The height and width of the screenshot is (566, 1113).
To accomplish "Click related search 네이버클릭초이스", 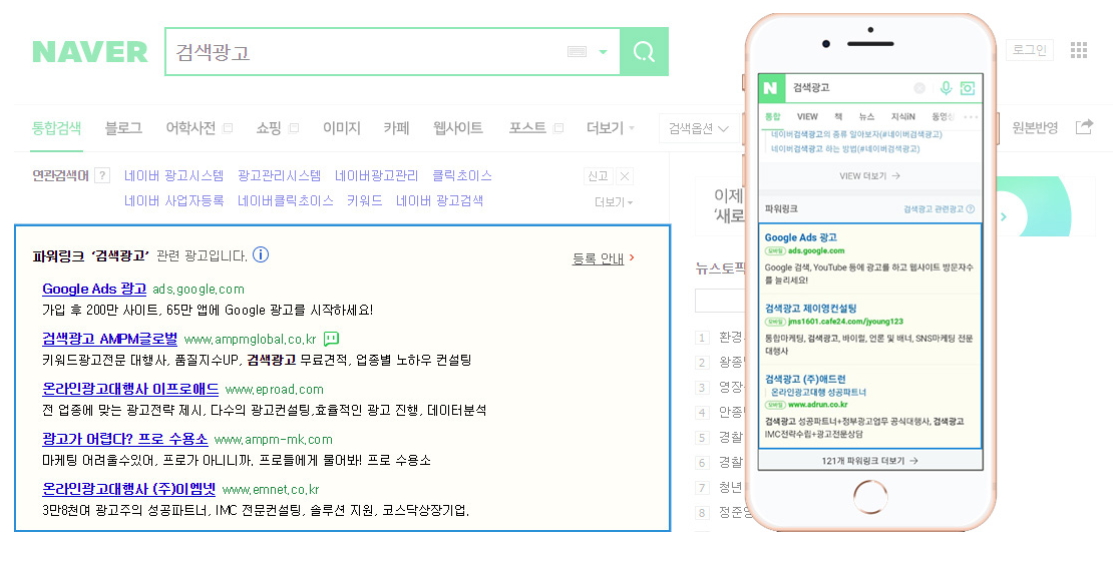I will pos(285,201).
